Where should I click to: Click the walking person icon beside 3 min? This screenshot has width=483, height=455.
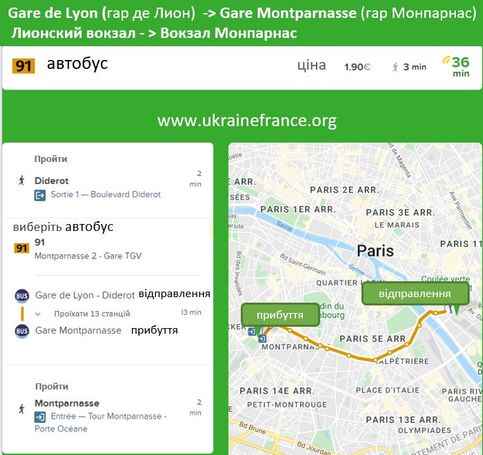(395, 67)
